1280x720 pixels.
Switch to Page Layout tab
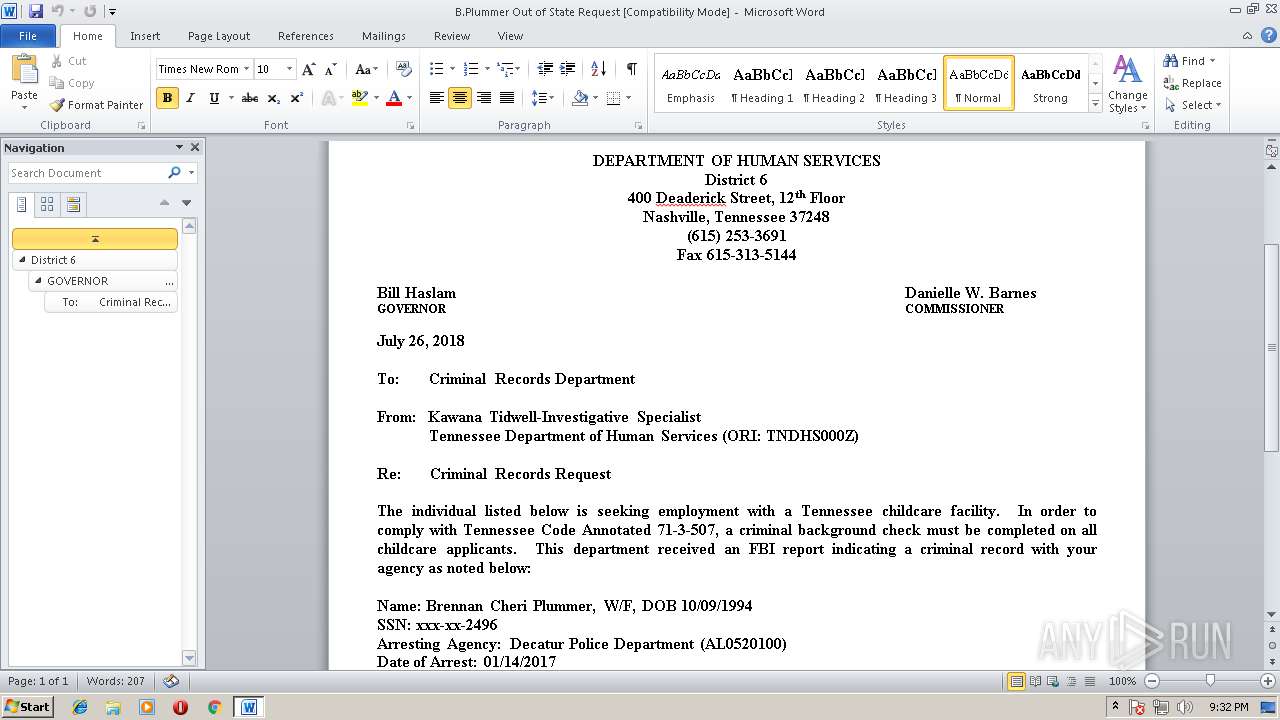click(x=219, y=36)
